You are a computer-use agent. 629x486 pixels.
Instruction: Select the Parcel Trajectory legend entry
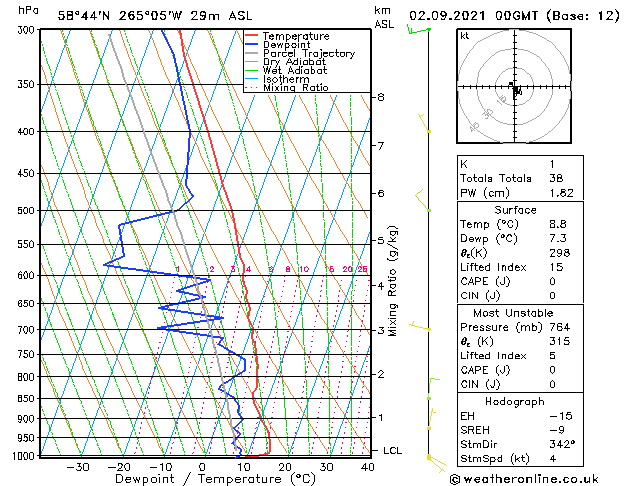click(x=308, y=54)
